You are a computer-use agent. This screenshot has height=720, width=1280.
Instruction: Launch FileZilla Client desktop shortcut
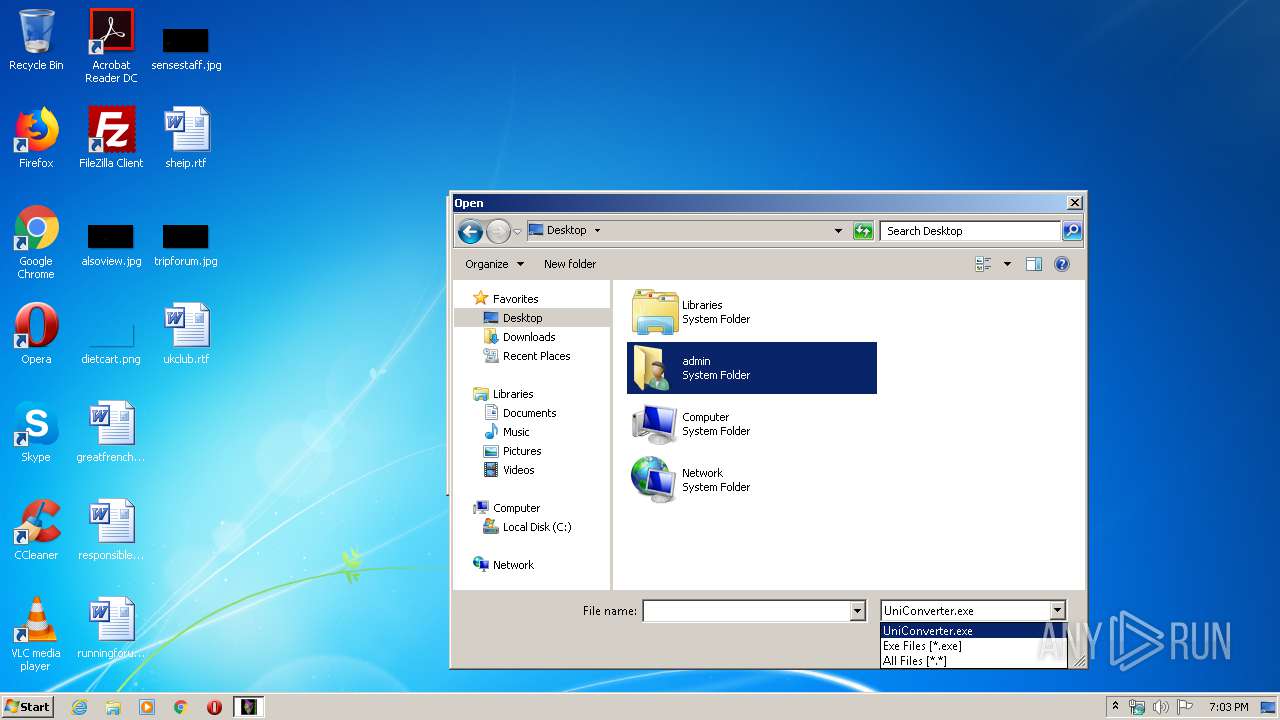tap(111, 138)
